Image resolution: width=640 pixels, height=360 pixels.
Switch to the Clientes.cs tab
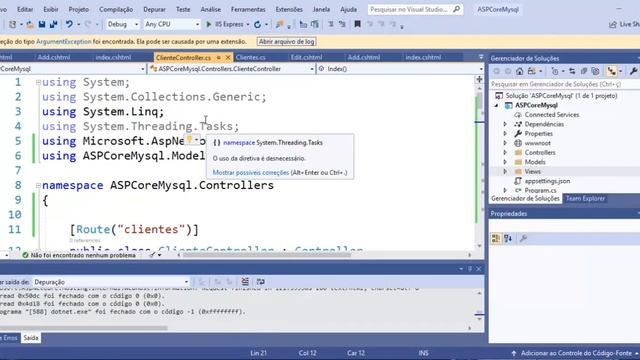pyautogui.click(x=251, y=58)
